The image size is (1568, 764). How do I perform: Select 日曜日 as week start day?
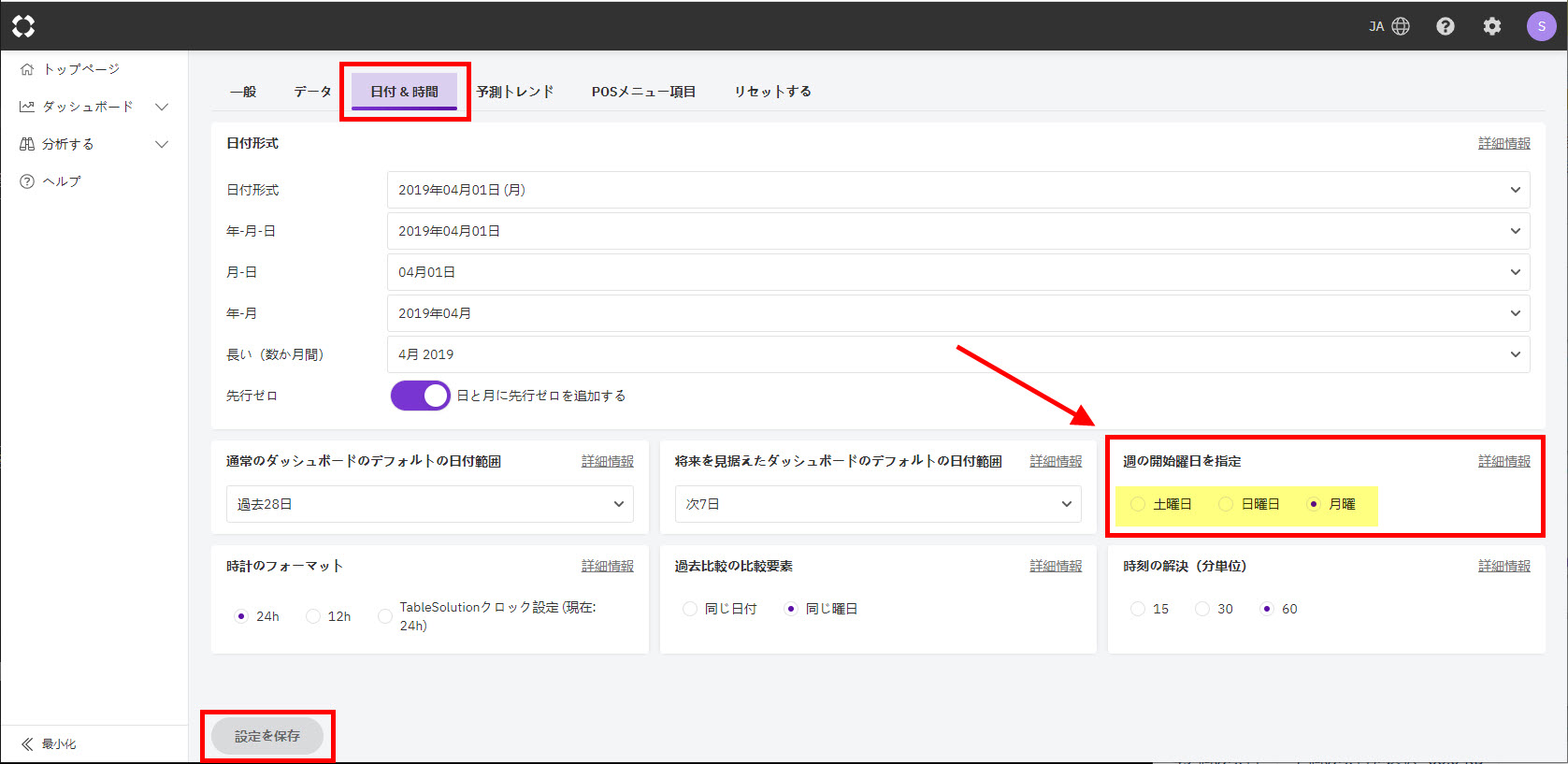[1226, 504]
